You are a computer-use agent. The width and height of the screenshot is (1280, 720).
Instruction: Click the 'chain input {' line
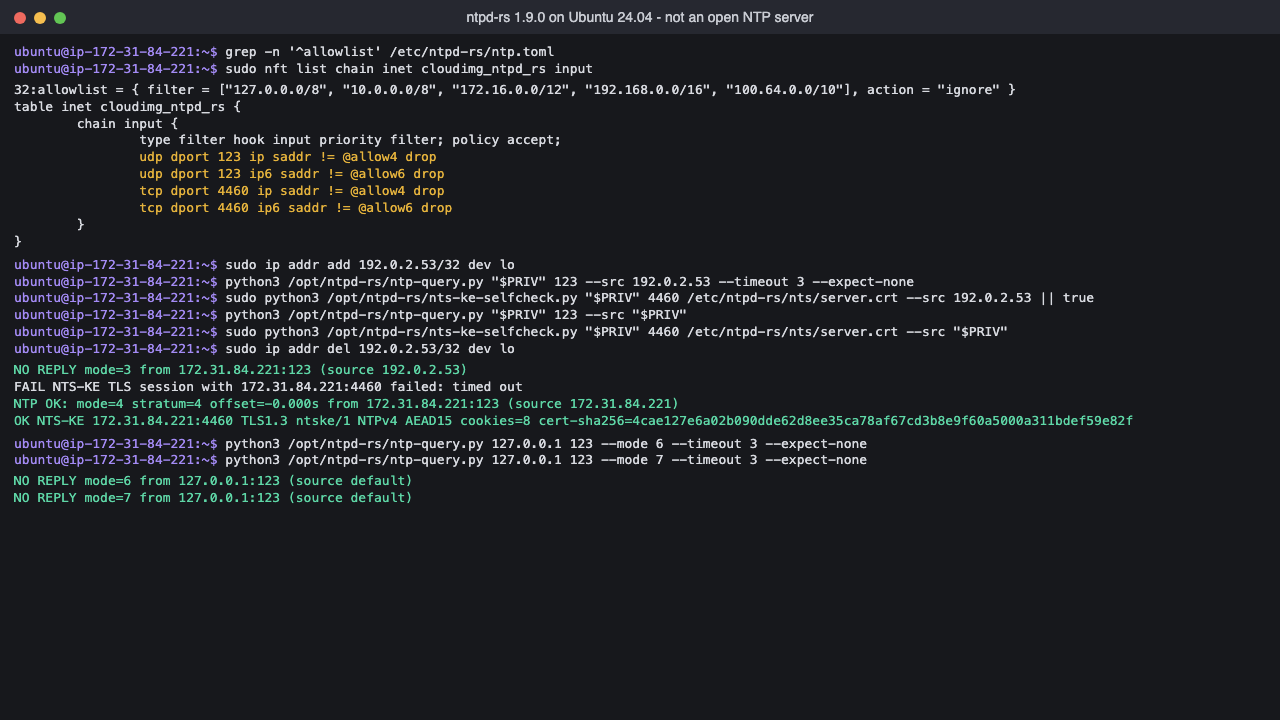(127, 124)
